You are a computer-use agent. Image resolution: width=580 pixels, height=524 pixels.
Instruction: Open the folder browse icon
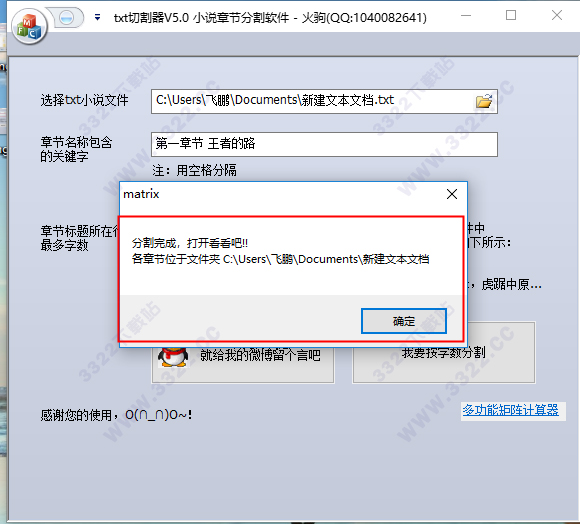pyautogui.click(x=484, y=101)
